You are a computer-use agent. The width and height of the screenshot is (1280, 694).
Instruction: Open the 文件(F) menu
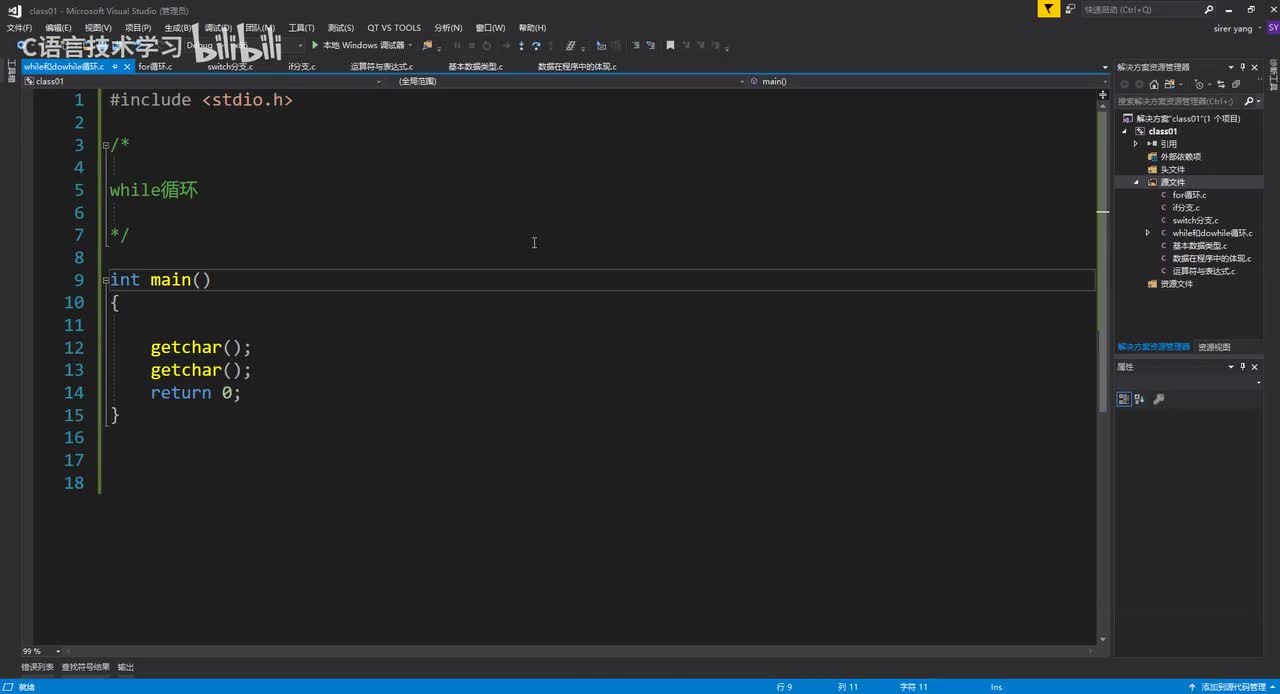point(19,28)
